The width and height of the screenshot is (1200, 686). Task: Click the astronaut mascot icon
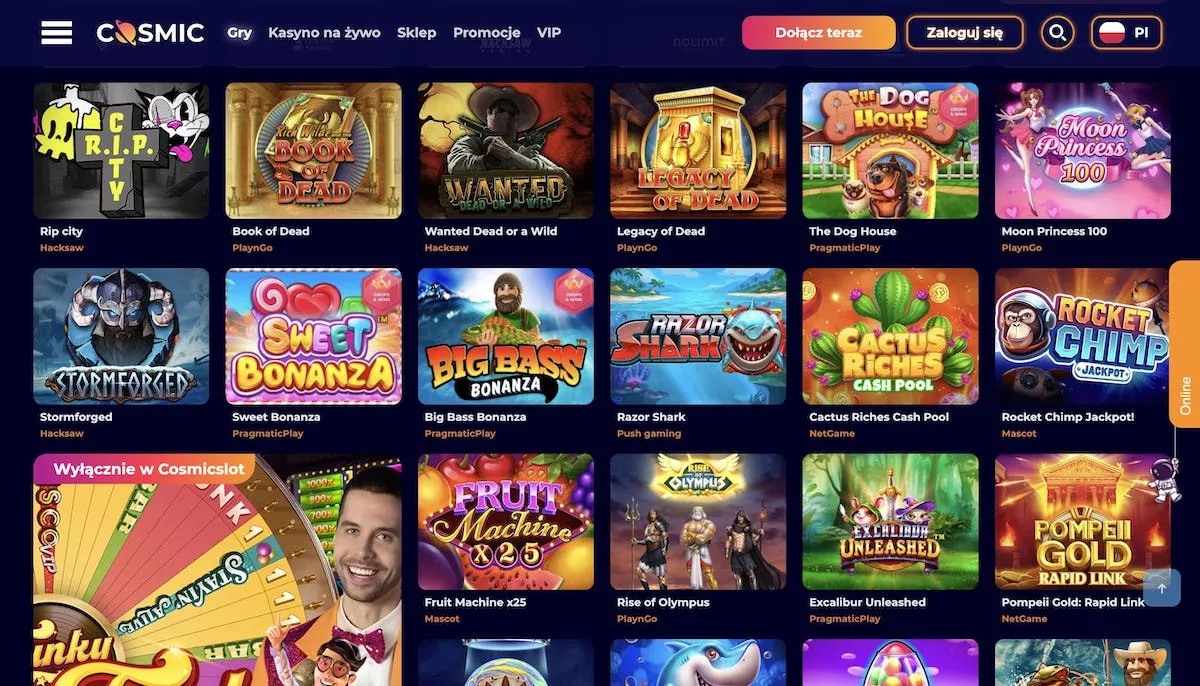[1163, 478]
